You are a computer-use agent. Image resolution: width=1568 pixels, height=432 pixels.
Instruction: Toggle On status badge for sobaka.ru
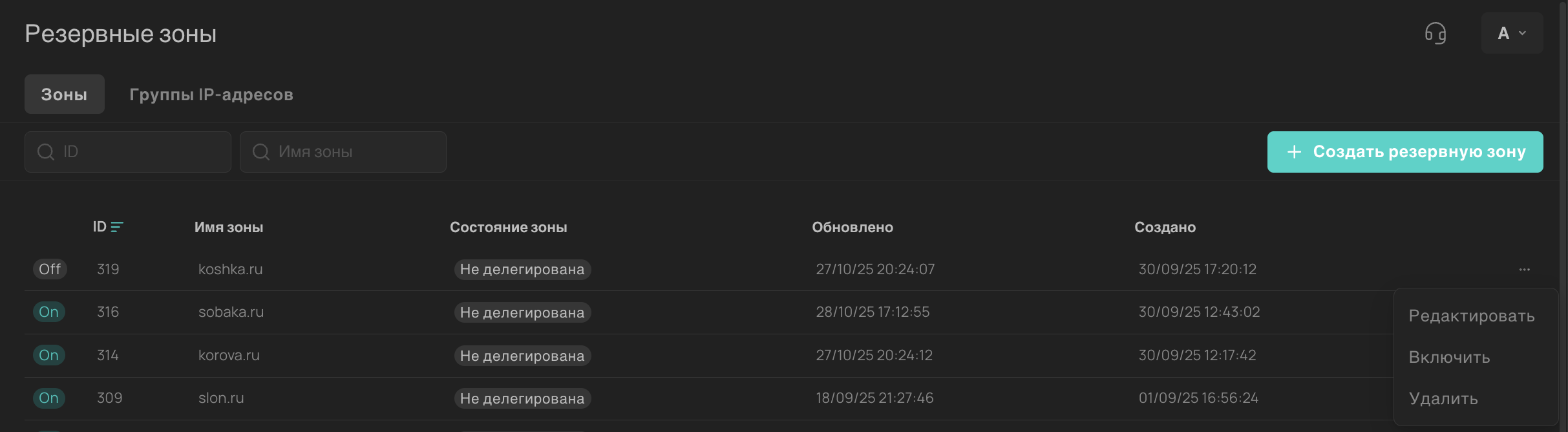tap(49, 312)
